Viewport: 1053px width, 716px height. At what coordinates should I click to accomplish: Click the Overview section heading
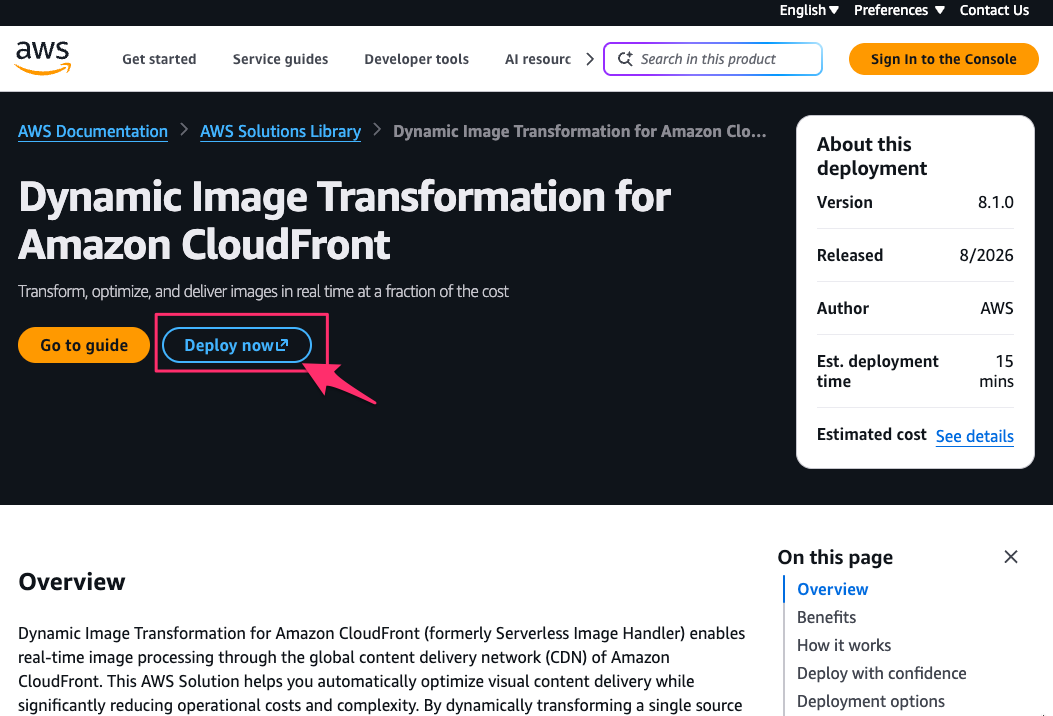tap(72, 582)
